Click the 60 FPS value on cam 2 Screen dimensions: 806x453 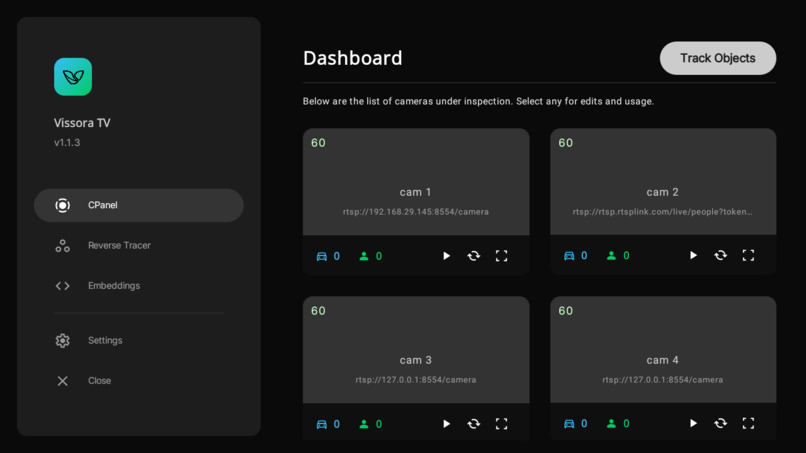pos(565,143)
